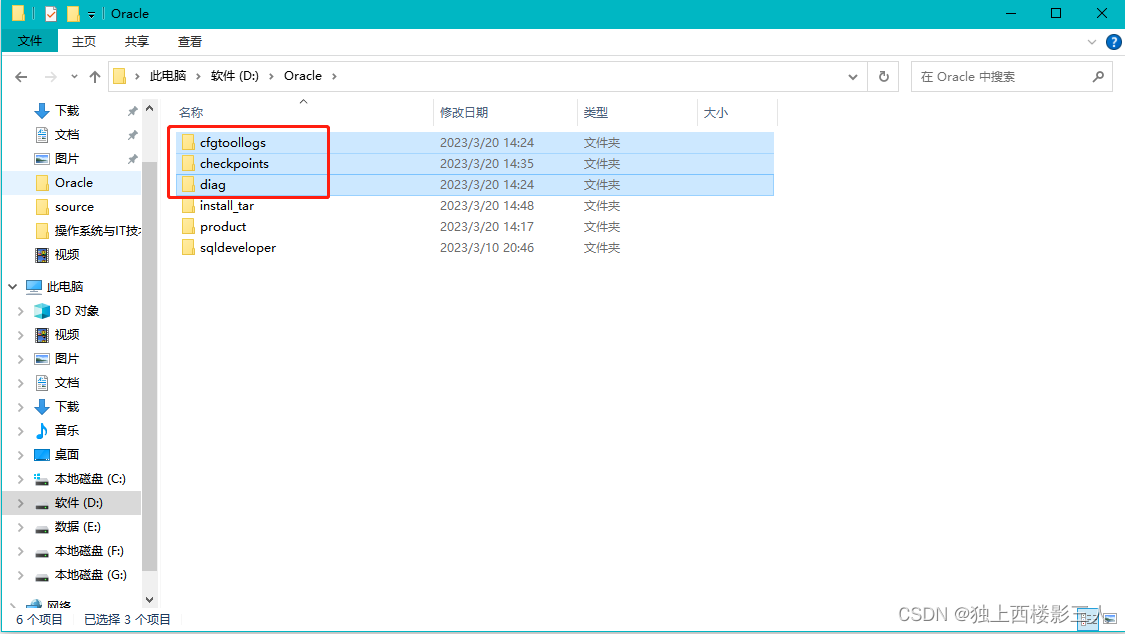Sort files by the 大小 column
1125x634 pixels.
(x=715, y=113)
